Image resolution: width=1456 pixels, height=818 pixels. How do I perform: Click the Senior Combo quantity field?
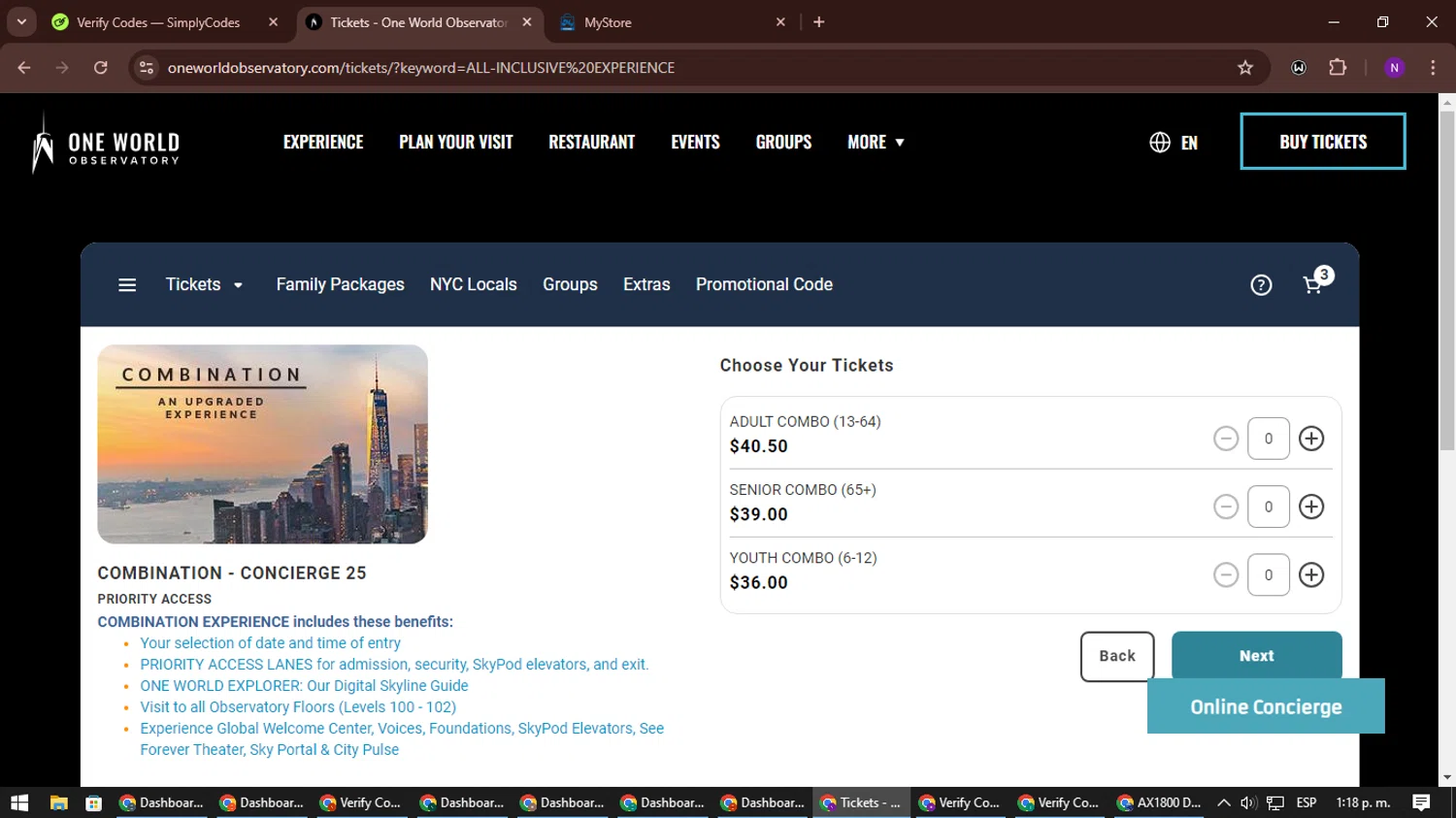tap(1269, 507)
